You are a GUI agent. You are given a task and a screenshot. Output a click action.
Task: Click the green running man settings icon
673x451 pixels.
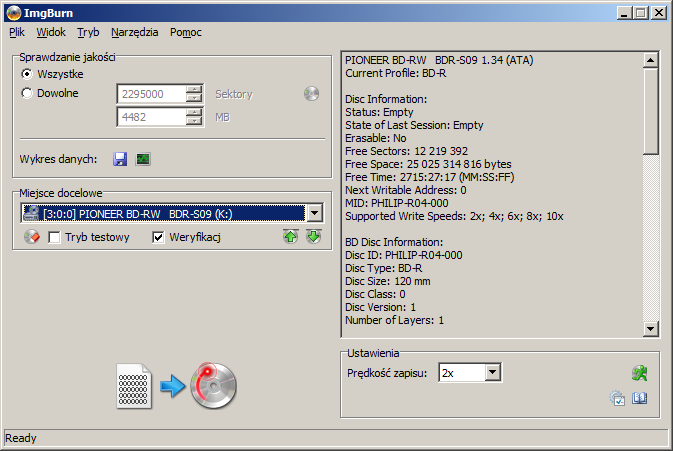tap(640, 373)
